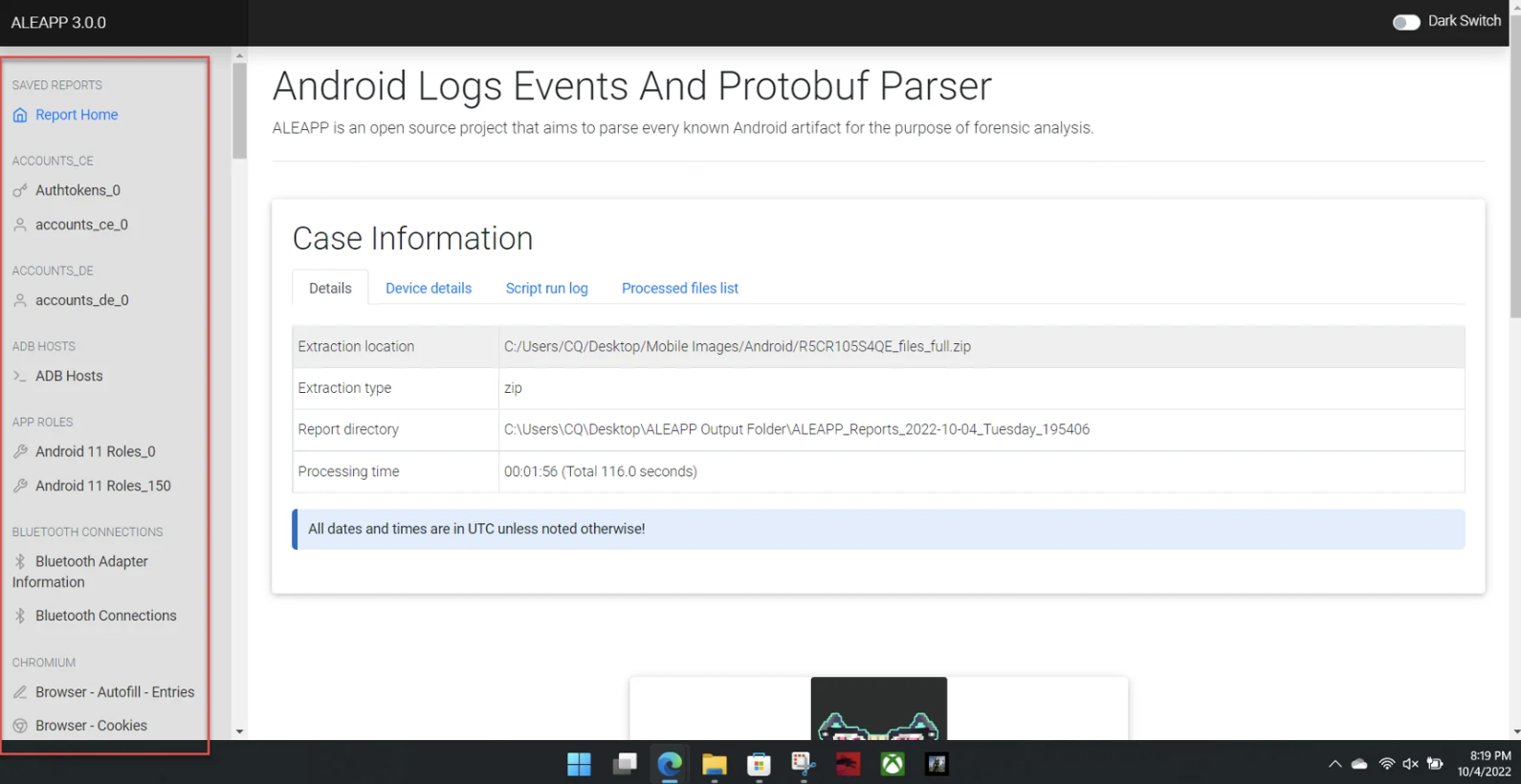Select the Details tab
The width and height of the screenshot is (1521, 784).
point(330,288)
